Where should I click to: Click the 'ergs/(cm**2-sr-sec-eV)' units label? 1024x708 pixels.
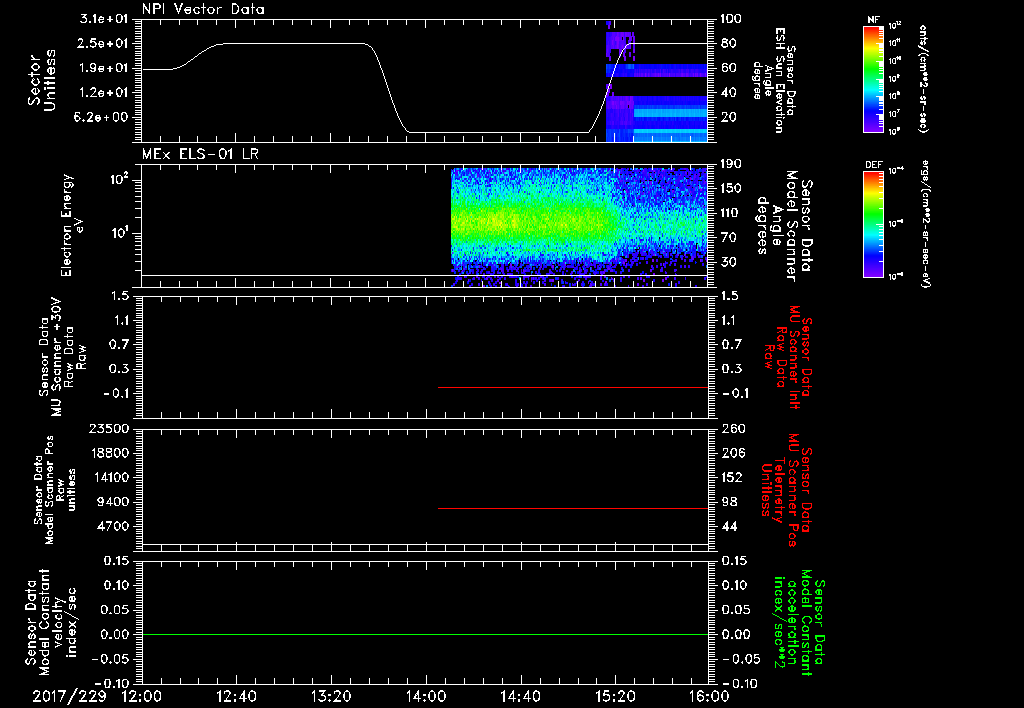tap(925, 224)
